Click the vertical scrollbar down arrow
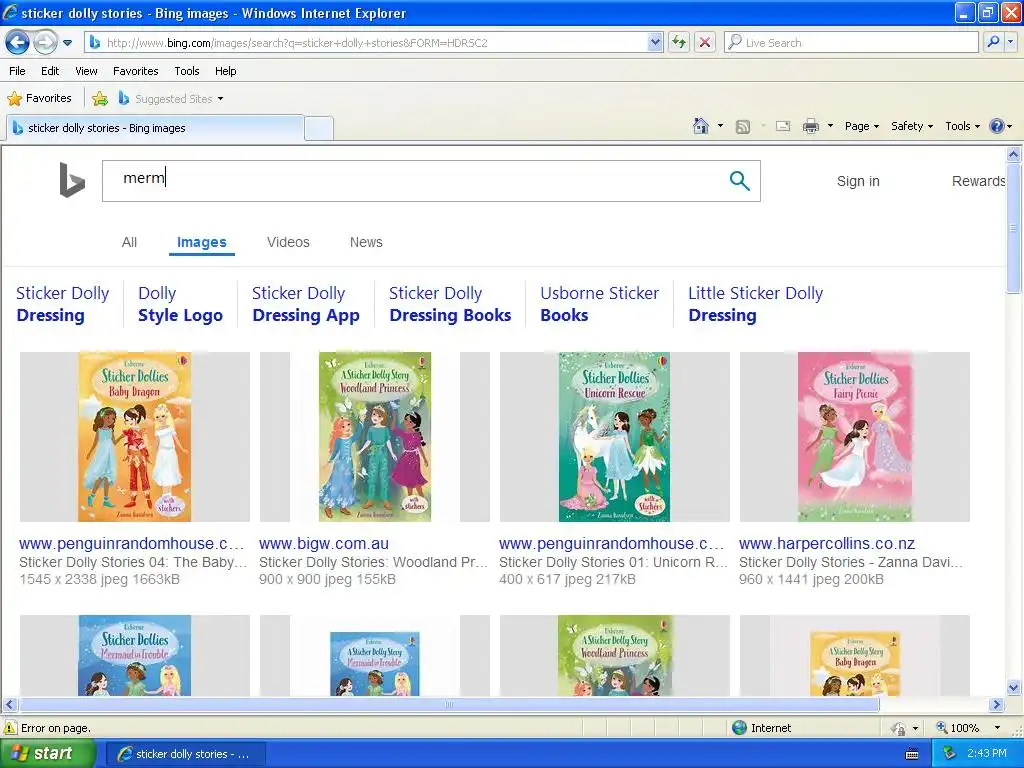 (x=1014, y=687)
